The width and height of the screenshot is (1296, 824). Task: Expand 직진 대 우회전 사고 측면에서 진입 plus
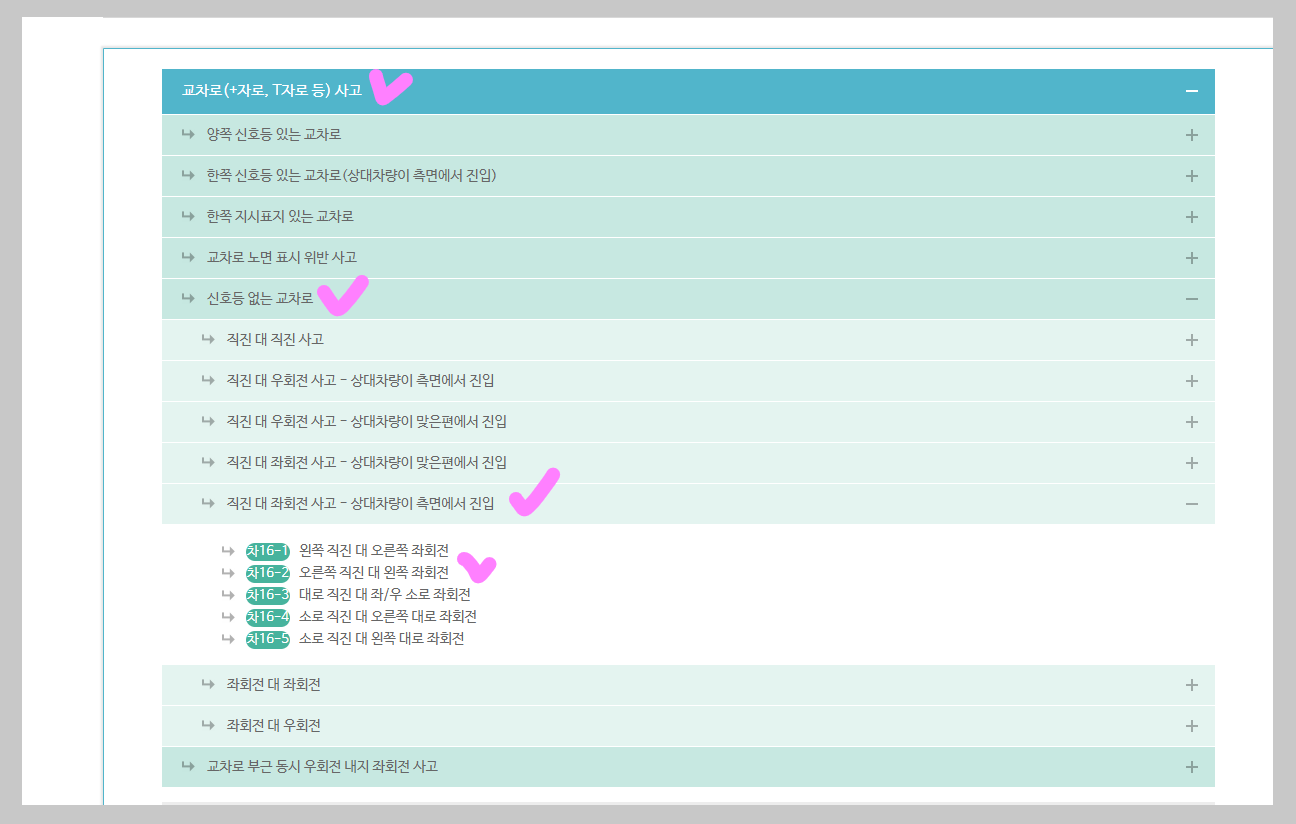click(x=1191, y=381)
